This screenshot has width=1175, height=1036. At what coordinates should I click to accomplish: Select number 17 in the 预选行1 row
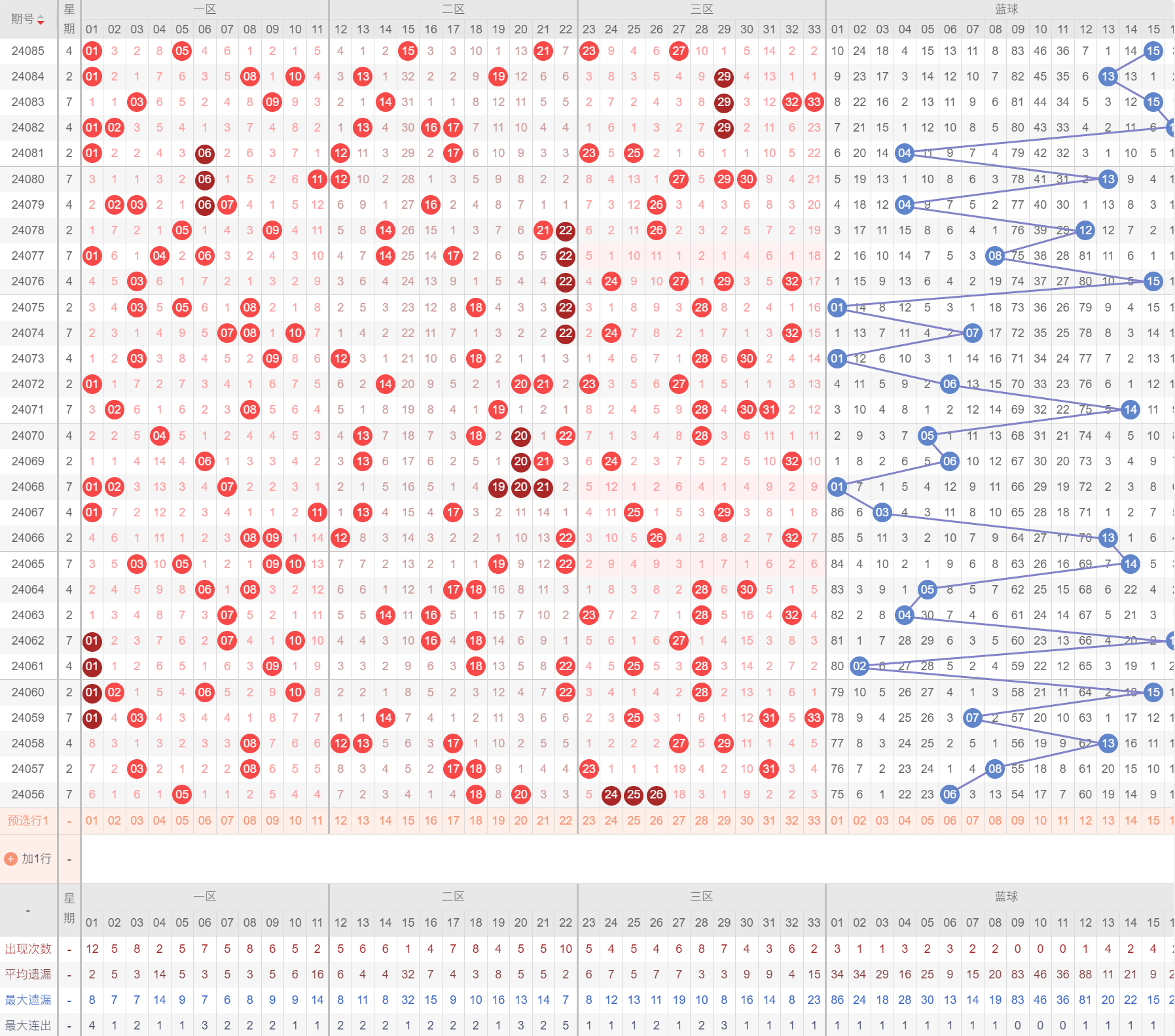point(453,821)
